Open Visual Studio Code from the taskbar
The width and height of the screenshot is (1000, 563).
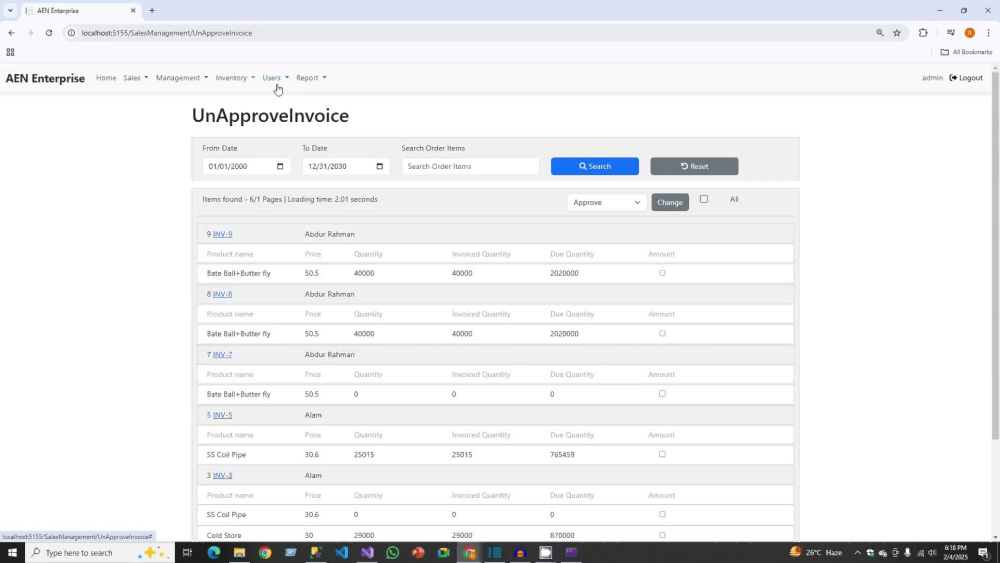coord(341,552)
